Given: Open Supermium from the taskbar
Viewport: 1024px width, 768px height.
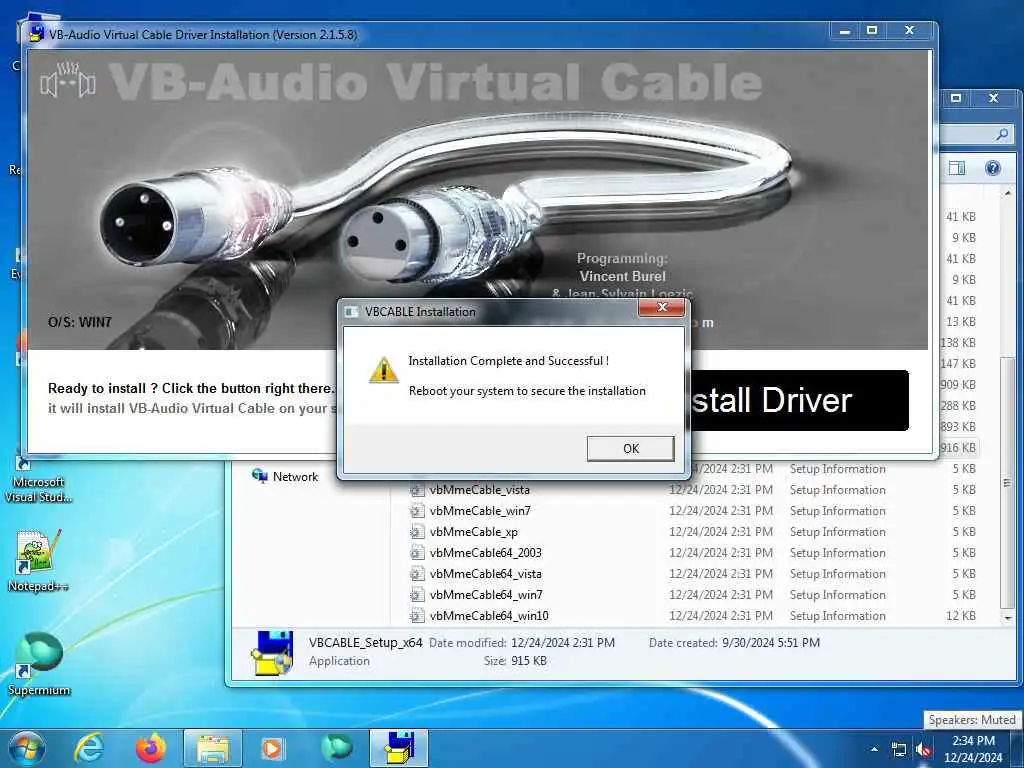Looking at the screenshot, I should (x=336, y=748).
